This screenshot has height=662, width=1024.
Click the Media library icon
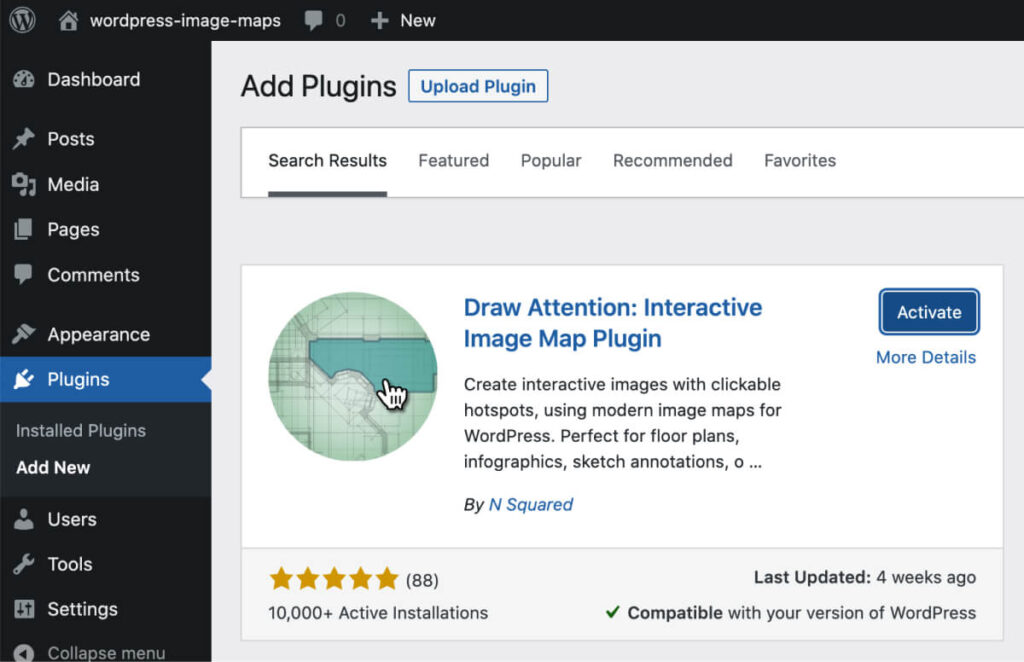point(25,184)
